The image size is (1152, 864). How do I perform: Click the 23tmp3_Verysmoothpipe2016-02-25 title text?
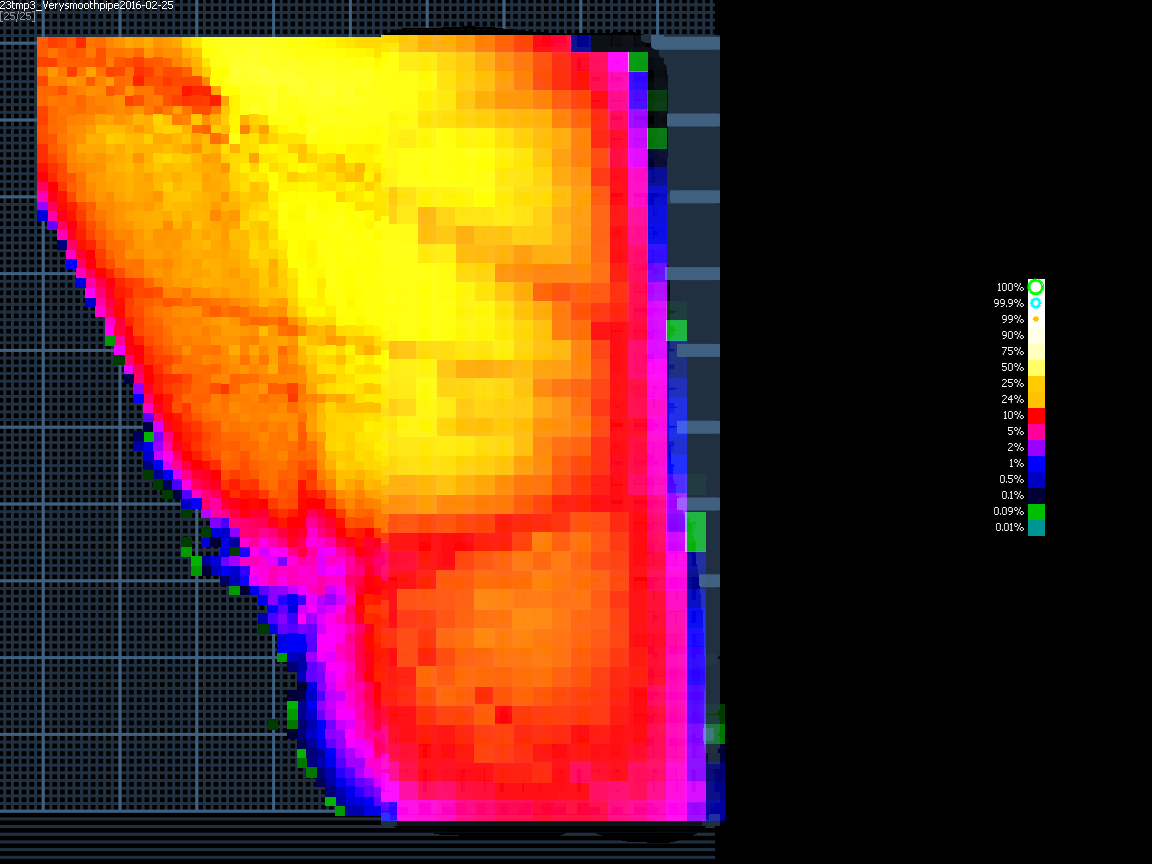(86, 5)
